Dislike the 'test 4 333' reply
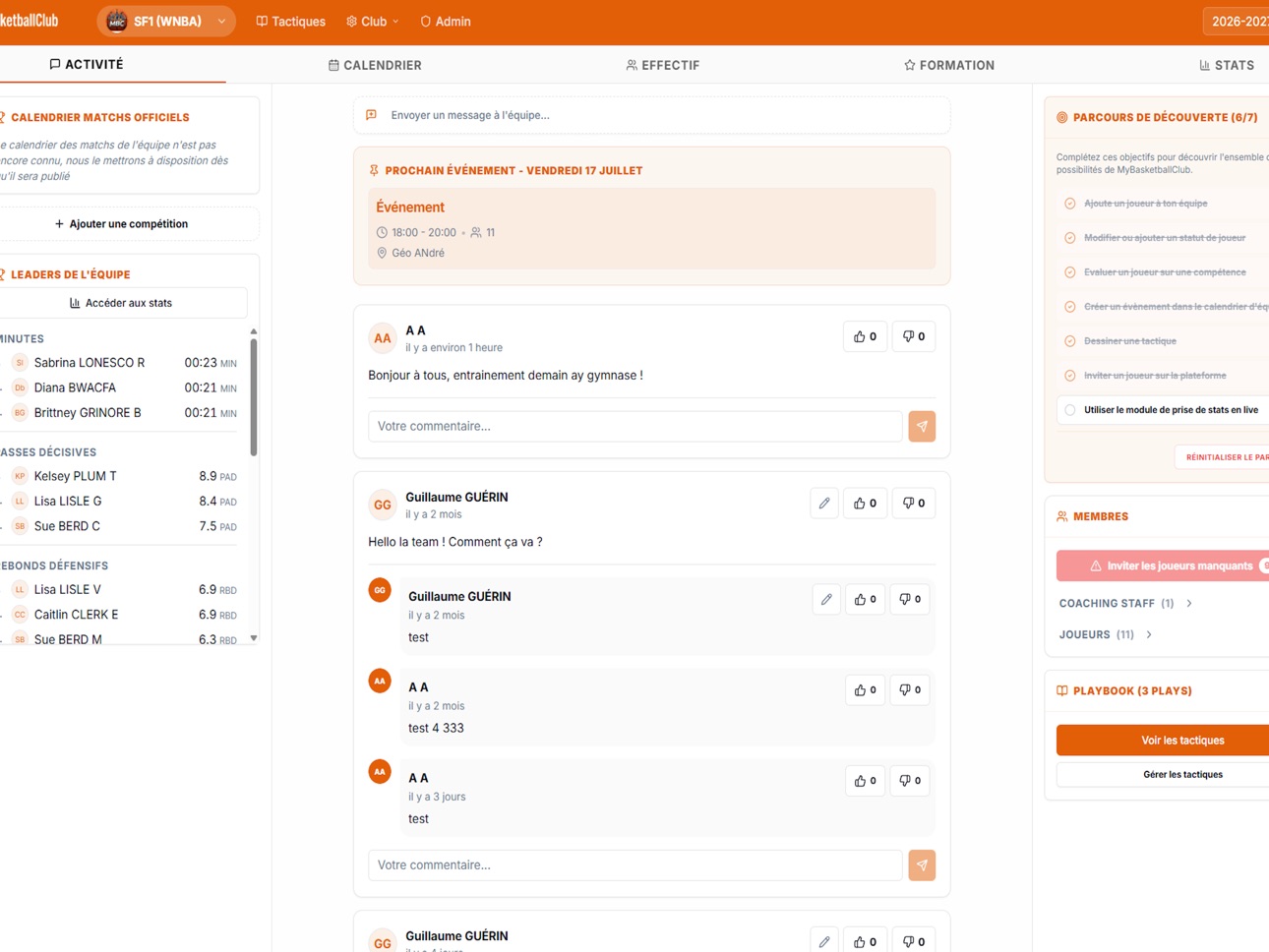 [x=910, y=689]
